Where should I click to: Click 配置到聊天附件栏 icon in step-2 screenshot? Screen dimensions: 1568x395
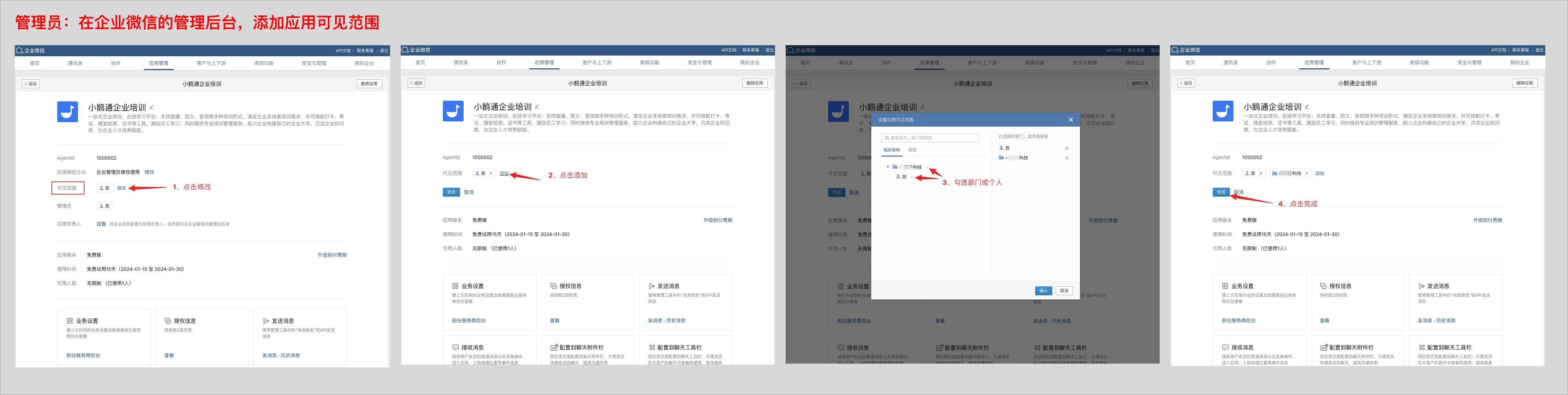[554, 347]
